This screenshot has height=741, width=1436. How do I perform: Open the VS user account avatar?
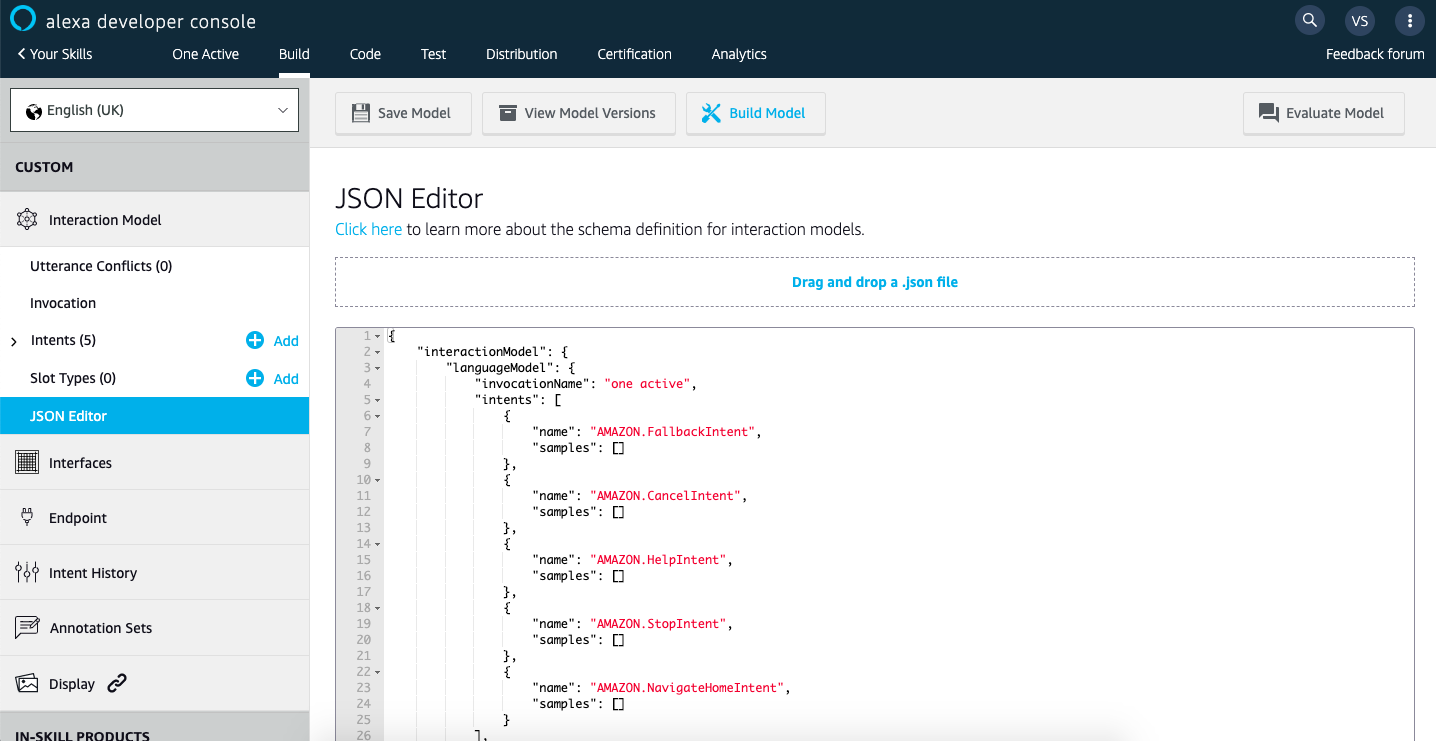coord(1359,20)
